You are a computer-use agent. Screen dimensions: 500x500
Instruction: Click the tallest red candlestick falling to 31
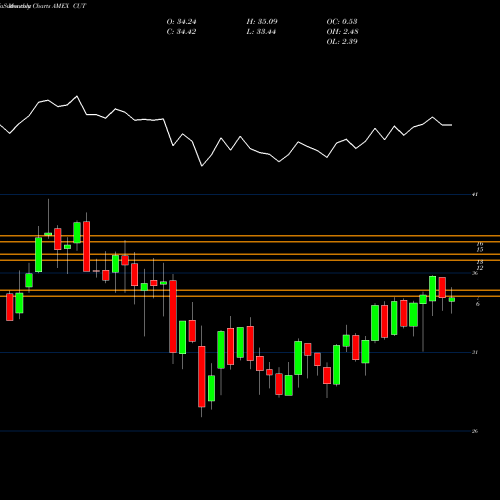coord(173,316)
